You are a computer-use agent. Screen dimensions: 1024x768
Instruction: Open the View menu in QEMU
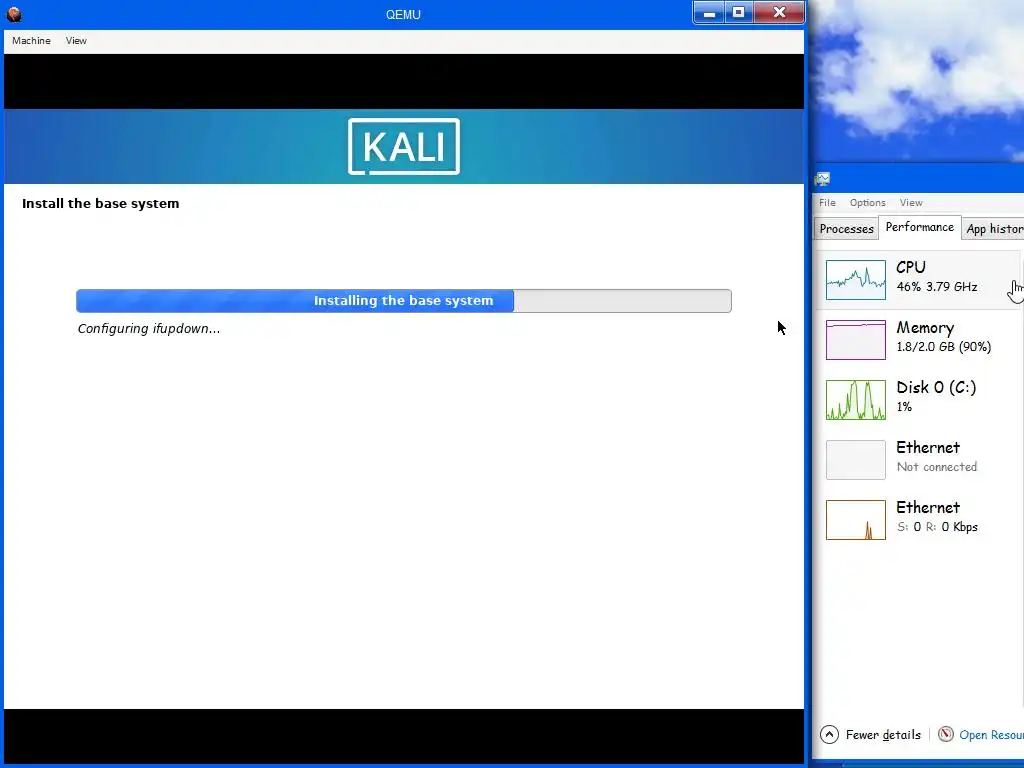point(76,40)
